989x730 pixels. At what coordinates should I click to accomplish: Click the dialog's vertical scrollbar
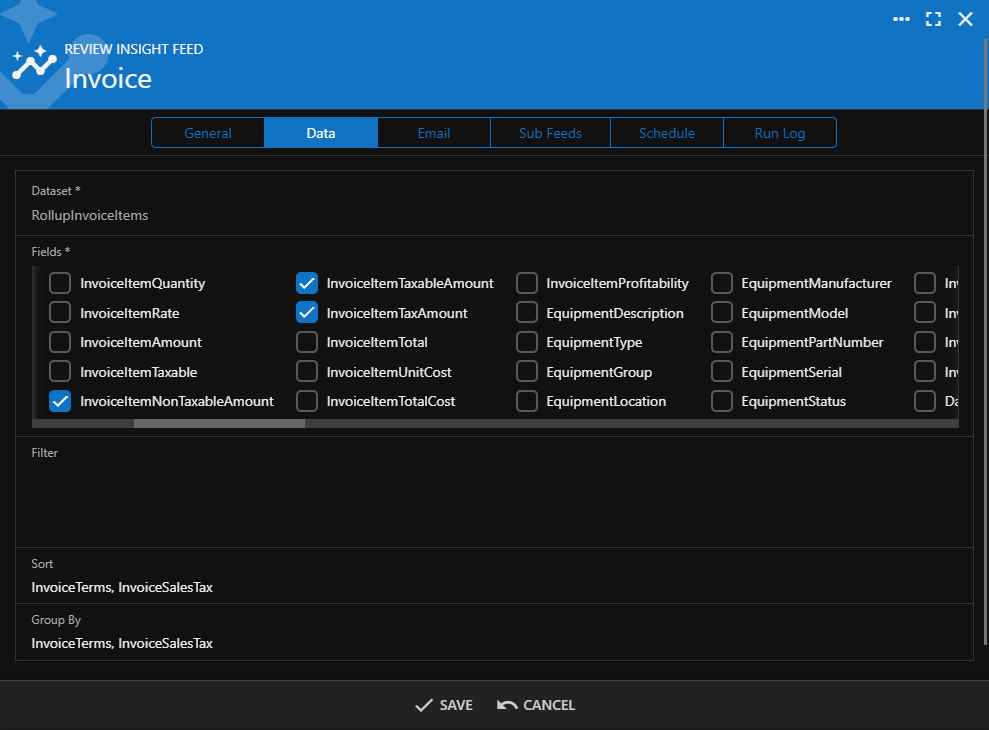pyautogui.click(x=985, y=341)
